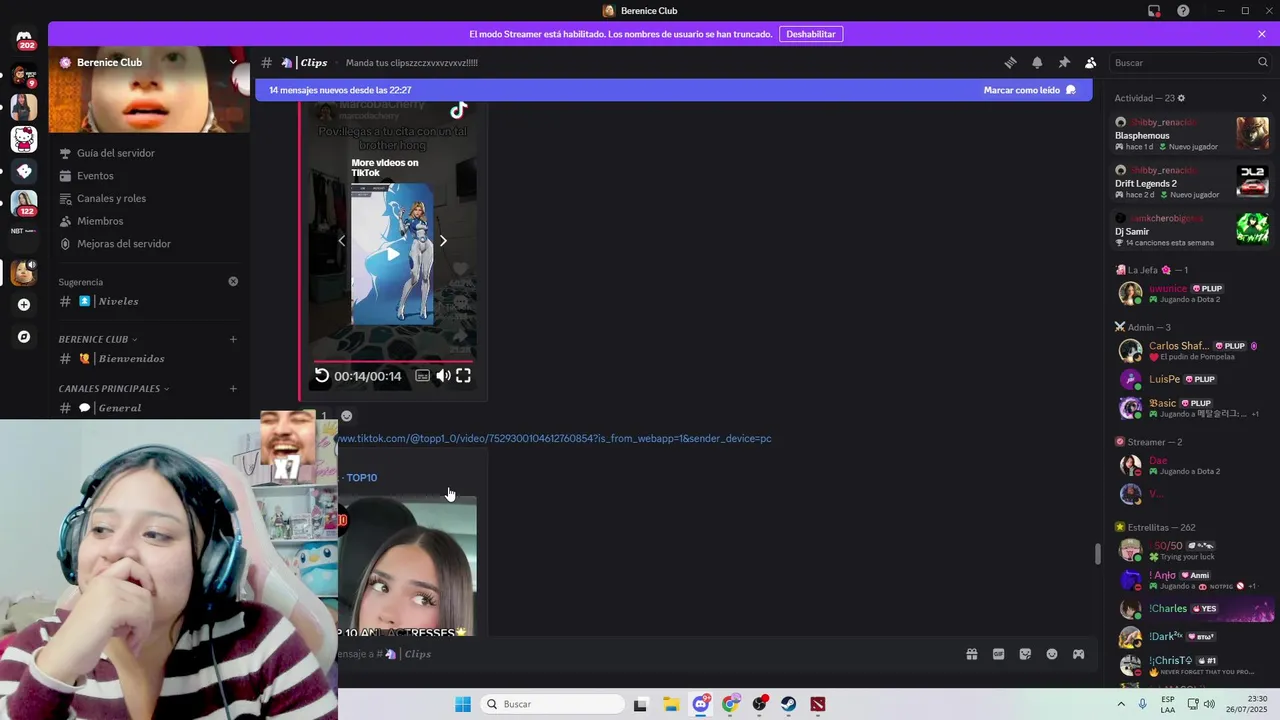The image size is (1280, 720).
Task: Mute the TikTok video volume
Action: (443, 376)
